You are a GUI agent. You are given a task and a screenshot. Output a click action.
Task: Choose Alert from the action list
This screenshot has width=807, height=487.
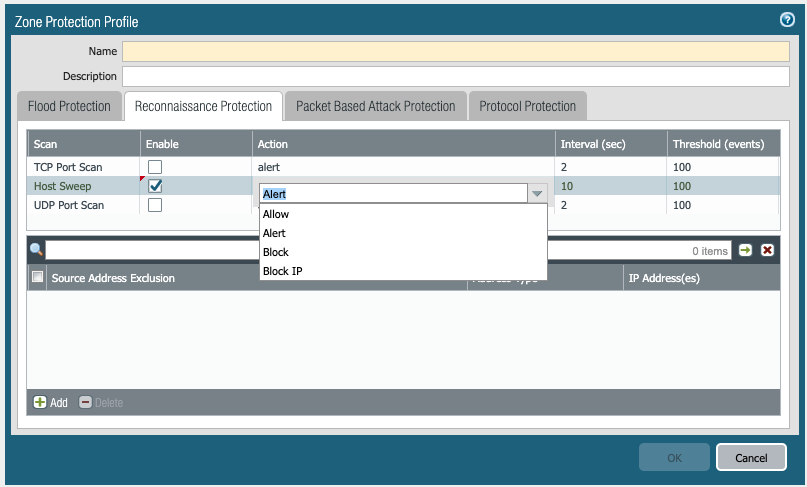point(403,233)
